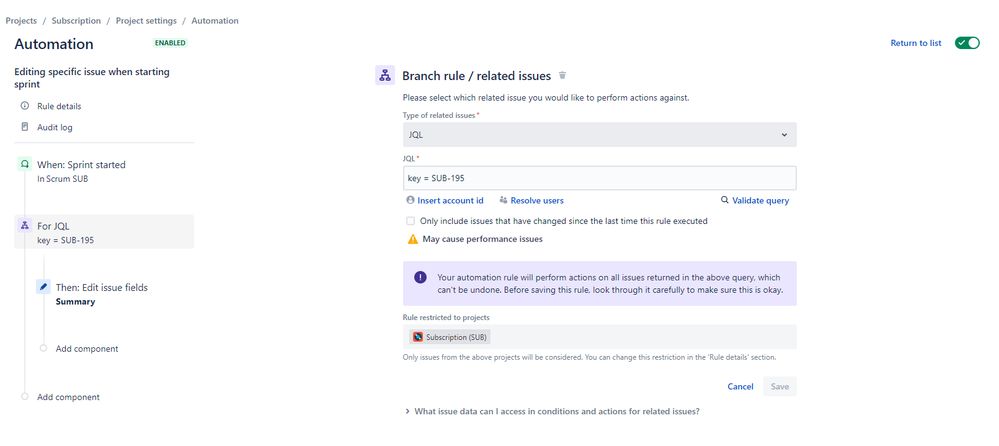Viewport: 999px width, 446px height.
Task: Click 'May cause performance issues' warning text
Action: (x=482, y=240)
